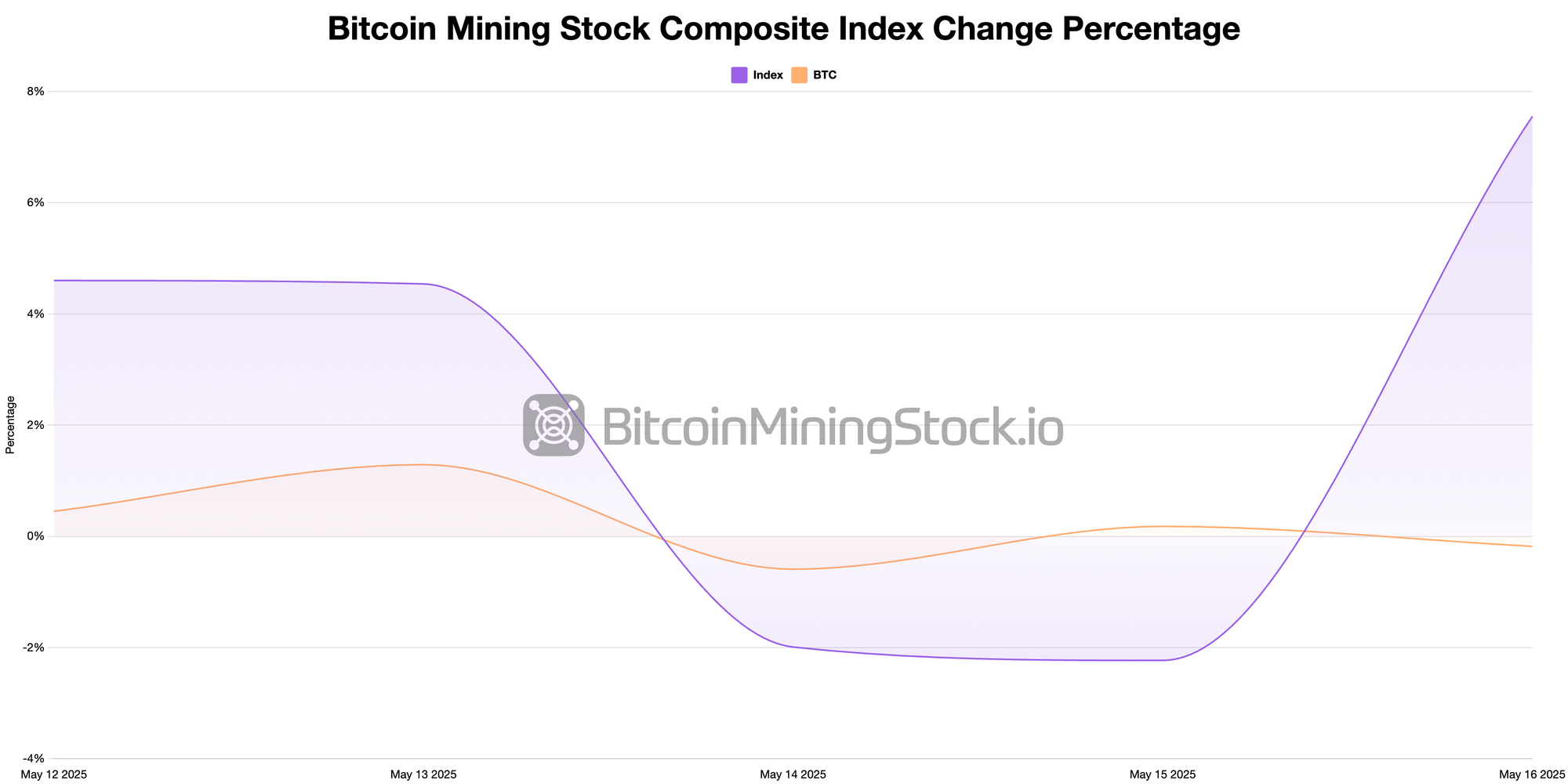1568x784 pixels.
Task: Click the chart title heading
Action: click(784, 29)
